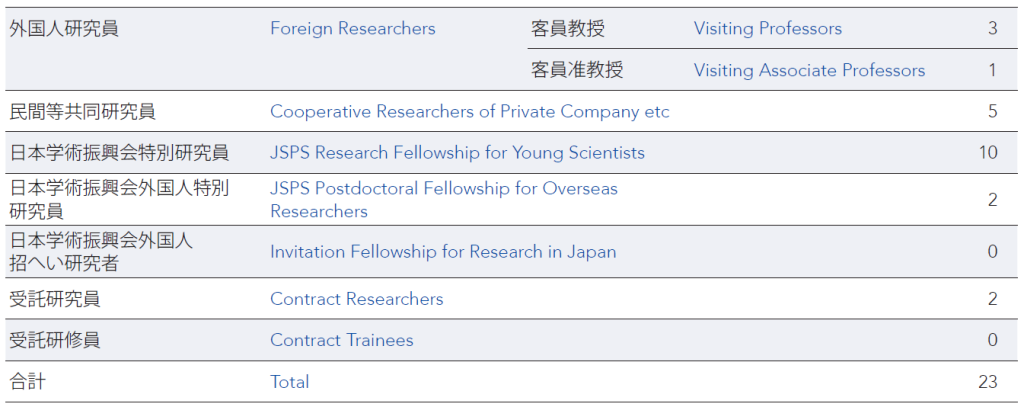
Task: Select the 受託研修員 row heading
Action: point(55,340)
